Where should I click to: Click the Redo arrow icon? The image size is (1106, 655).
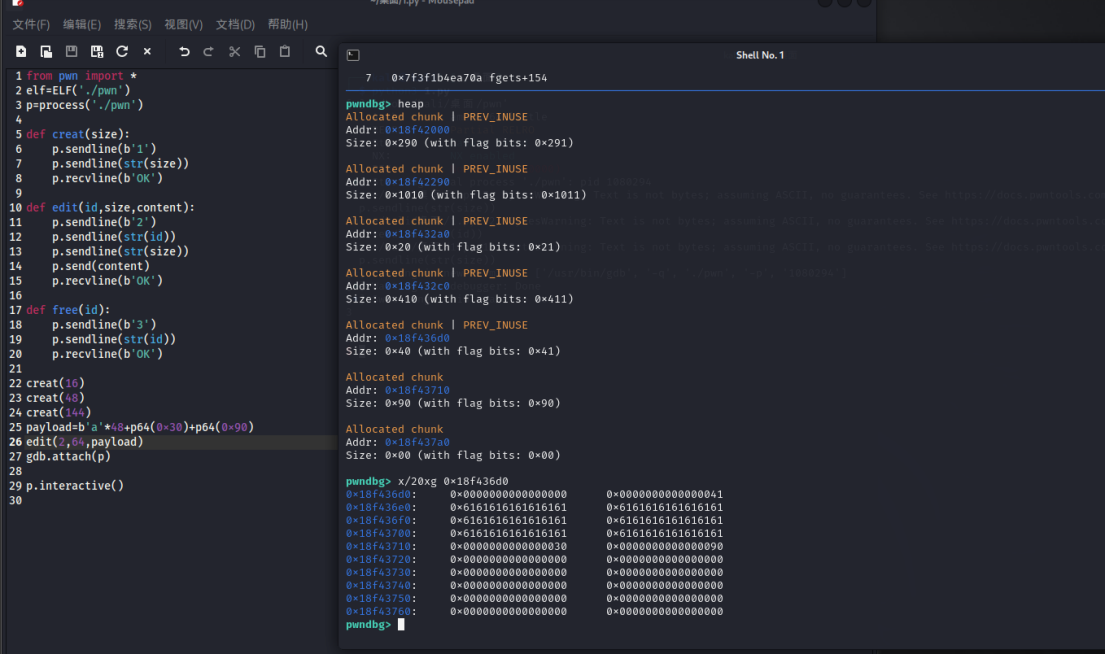tap(209, 51)
